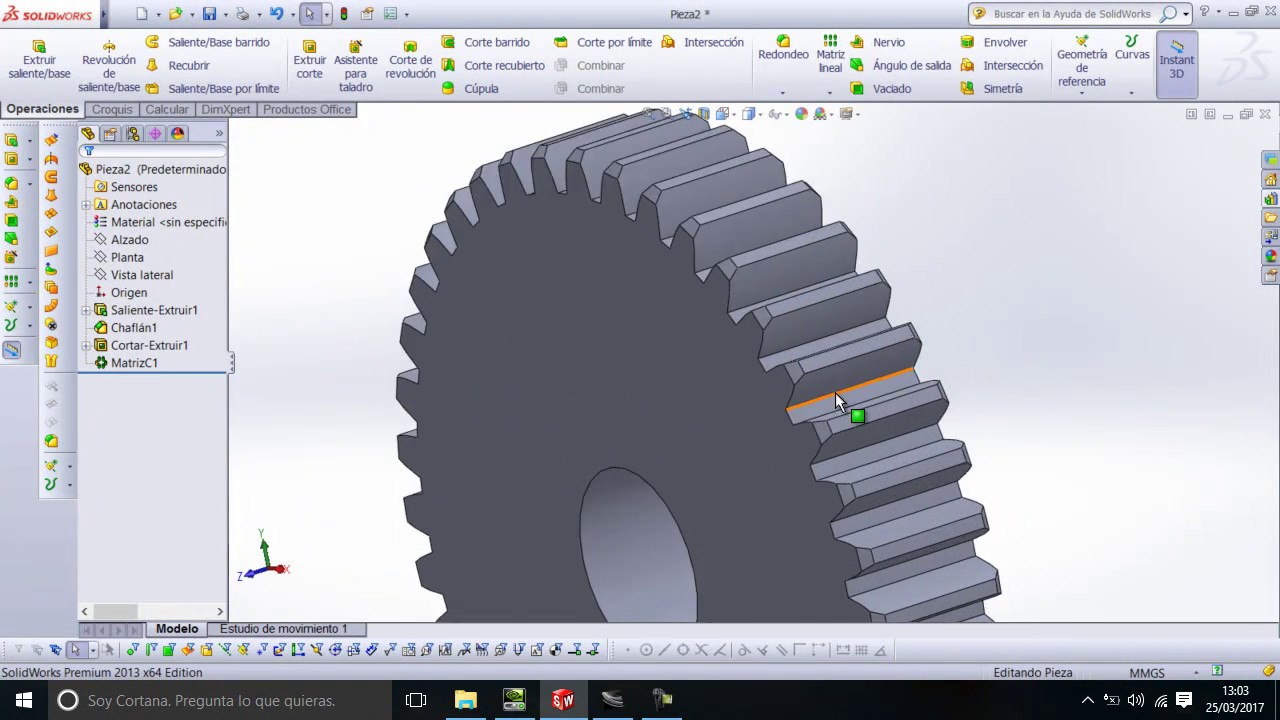Select the Simetría mirror command
The image size is (1280, 720).
click(x=992, y=88)
